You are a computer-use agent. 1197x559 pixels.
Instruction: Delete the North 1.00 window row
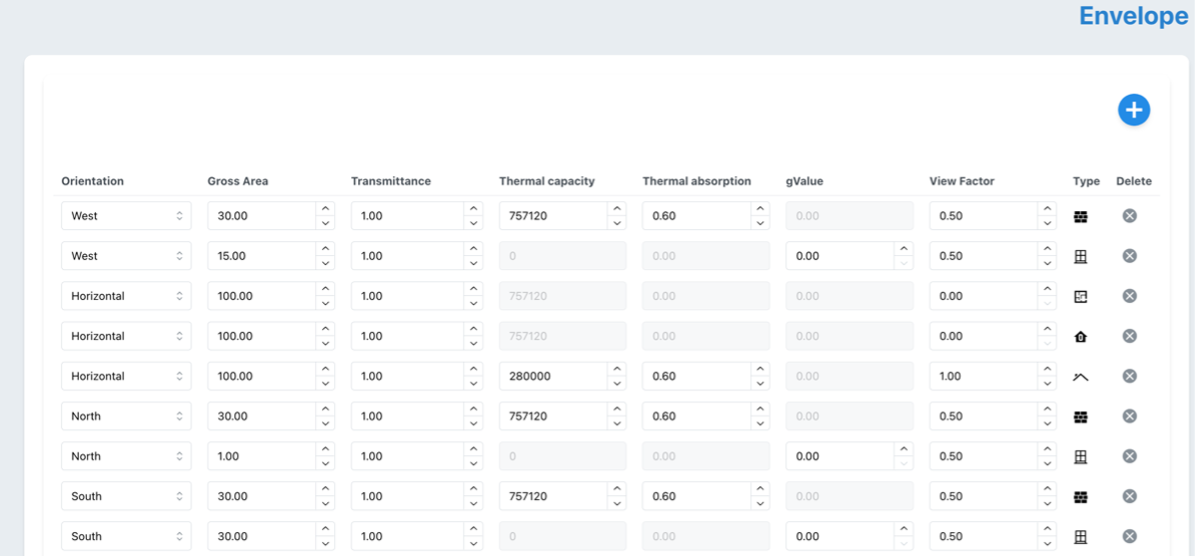click(1130, 456)
